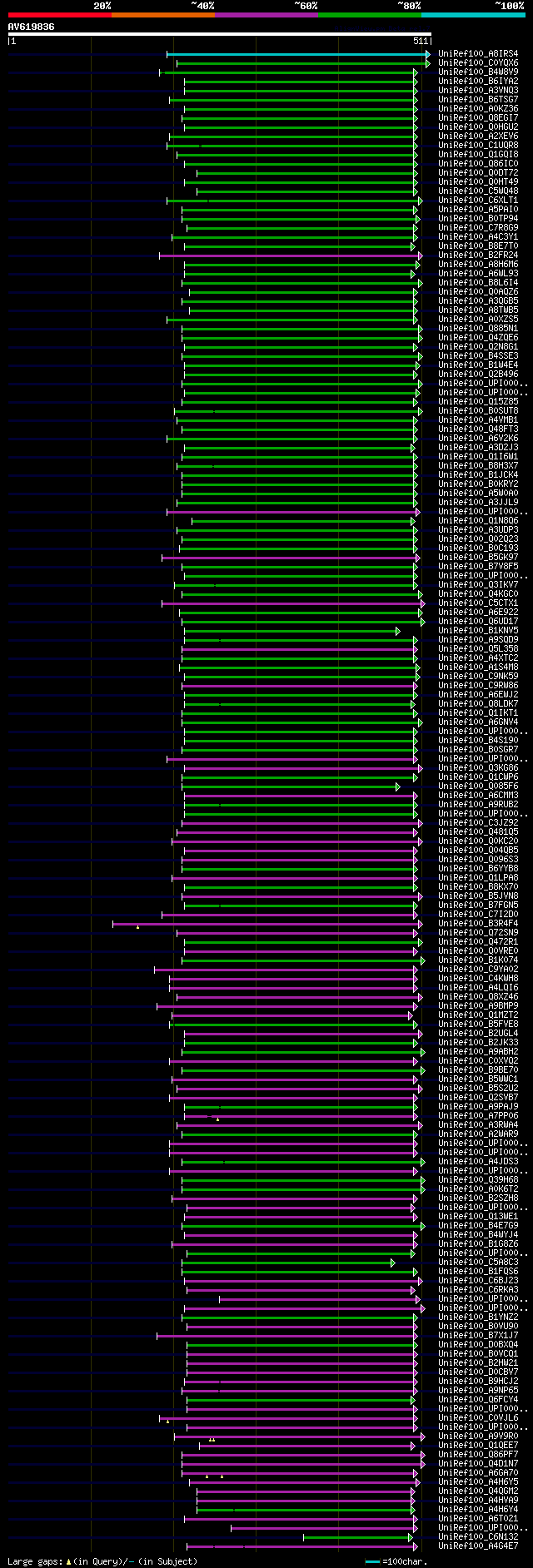Click hit label UniRef100_B8E7T0
This screenshot has height=1568, width=533.
tap(478, 246)
